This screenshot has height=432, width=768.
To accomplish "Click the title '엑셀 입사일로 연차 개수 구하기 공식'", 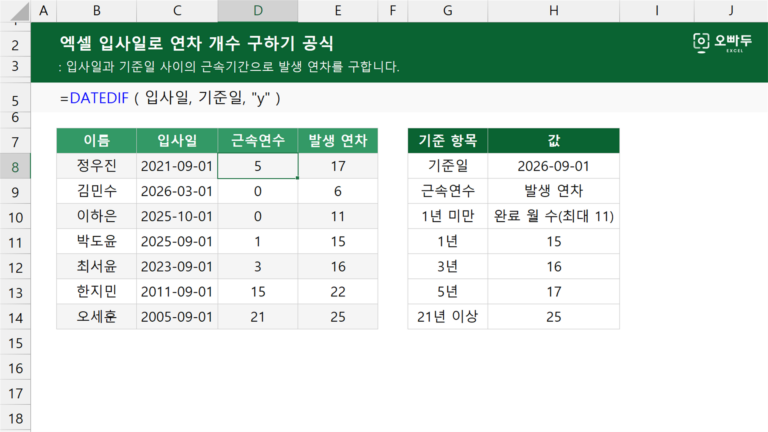I will [196, 43].
